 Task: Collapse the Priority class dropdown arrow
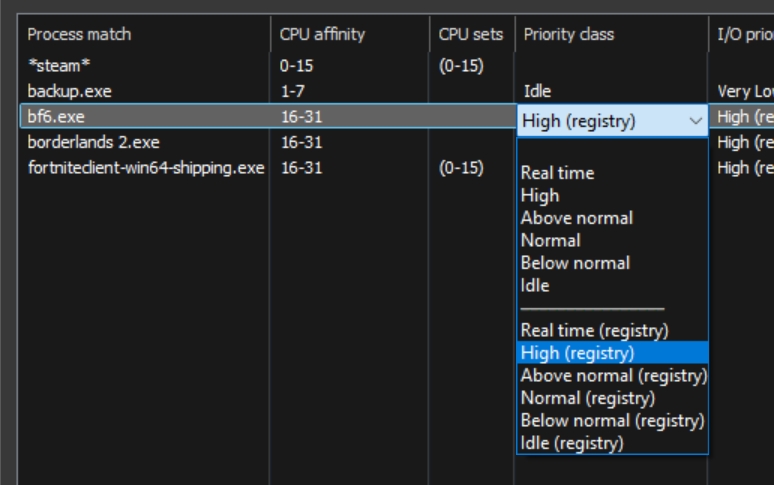(x=696, y=121)
